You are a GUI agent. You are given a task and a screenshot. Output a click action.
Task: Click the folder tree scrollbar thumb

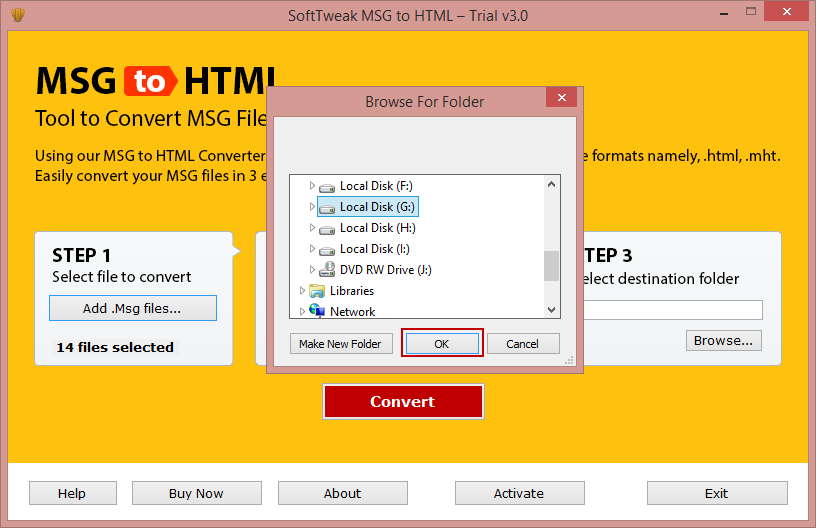point(552,266)
